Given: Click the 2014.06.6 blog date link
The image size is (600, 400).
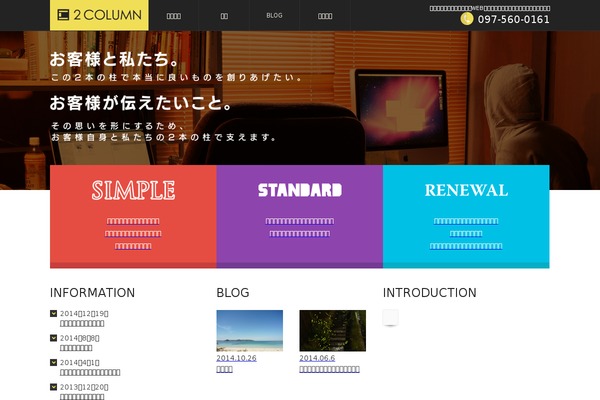Looking at the screenshot, I should tap(317, 358).
